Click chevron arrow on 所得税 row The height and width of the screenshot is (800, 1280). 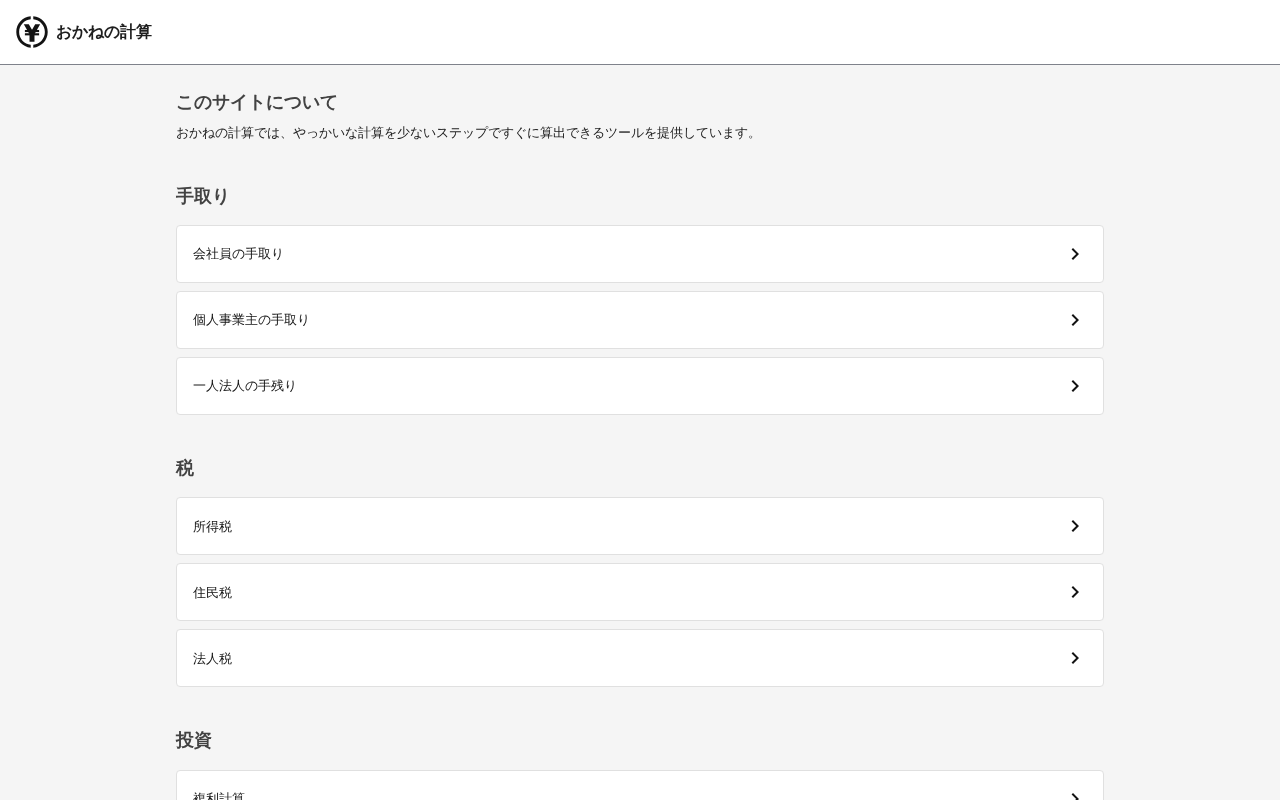point(1075,526)
